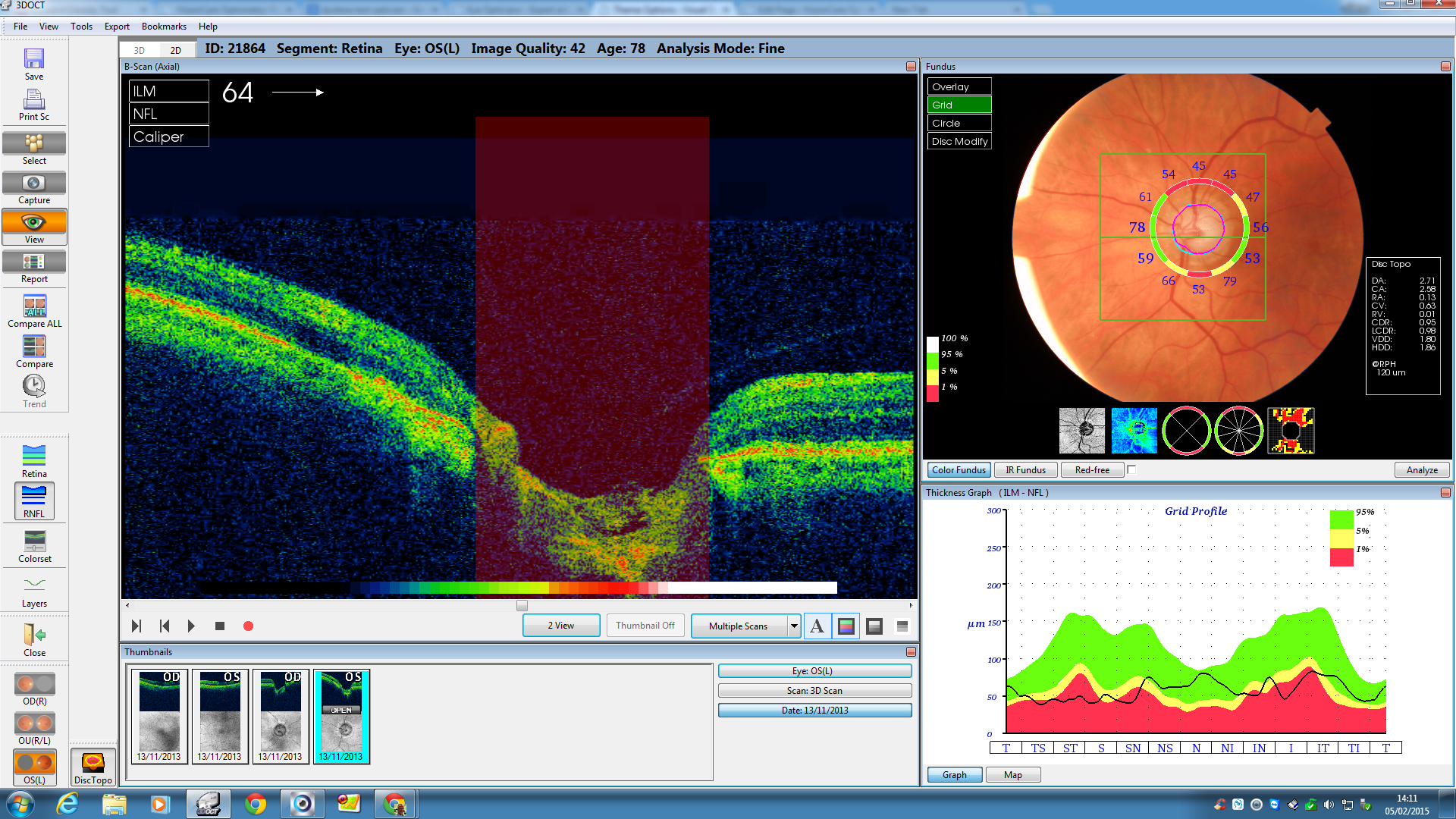
Task: Toggle the Circle display mode
Action: click(x=959, y=122)
